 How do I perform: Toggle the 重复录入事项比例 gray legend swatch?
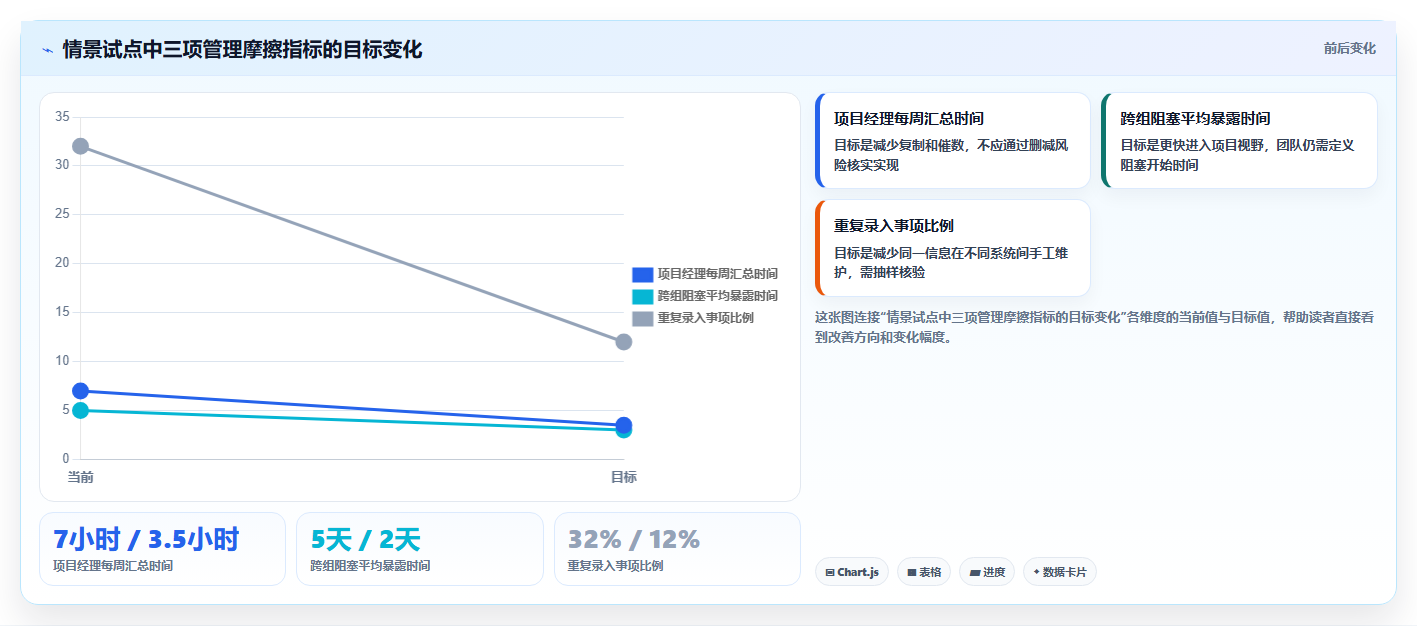coord(642,318)
